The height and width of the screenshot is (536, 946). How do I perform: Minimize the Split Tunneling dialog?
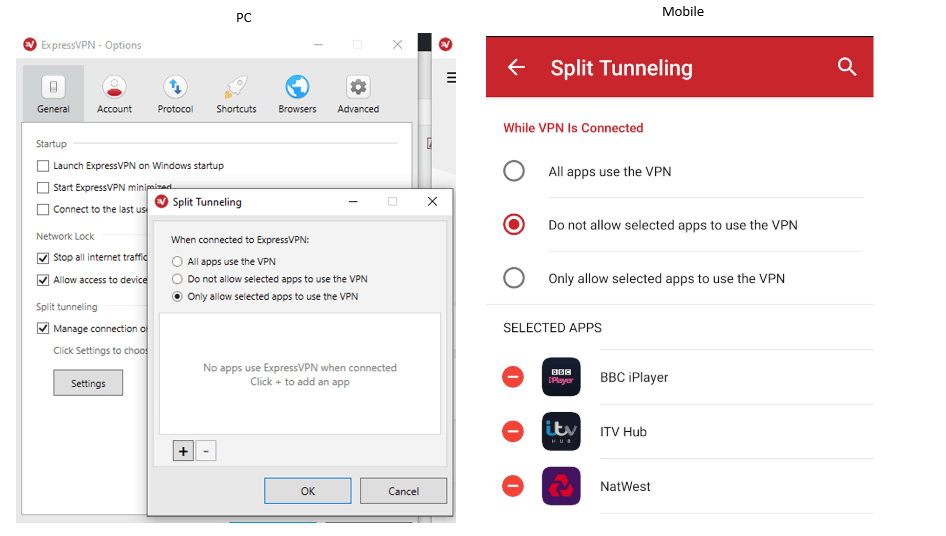353,202
